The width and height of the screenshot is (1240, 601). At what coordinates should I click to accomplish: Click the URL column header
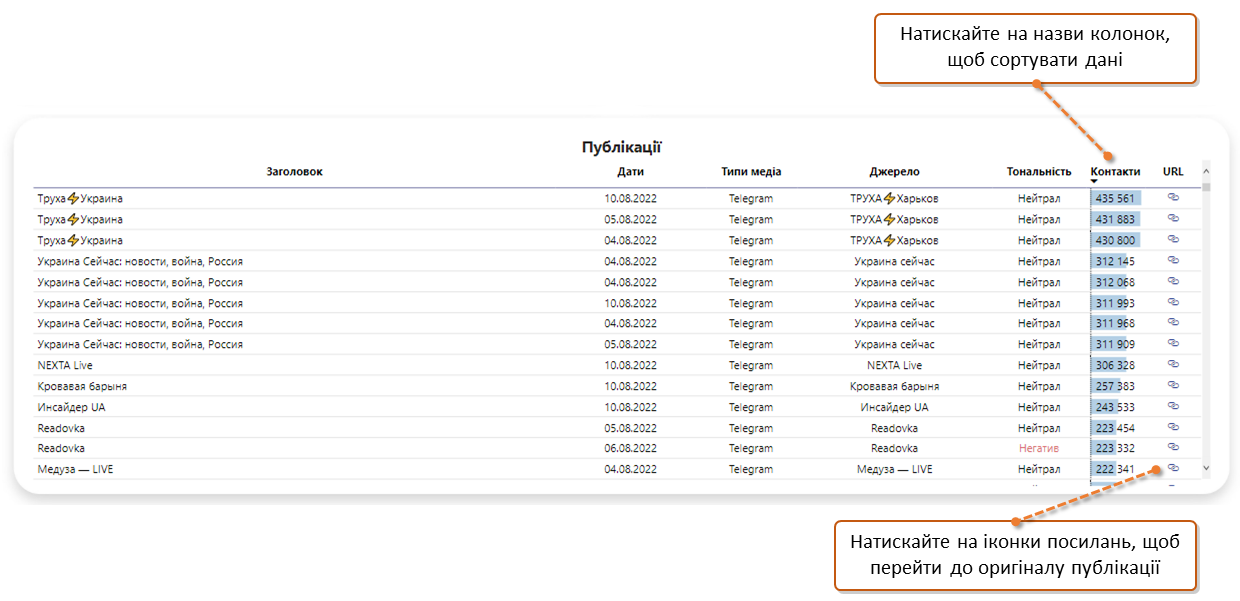pyautogui.click(x=1173, y=172)
